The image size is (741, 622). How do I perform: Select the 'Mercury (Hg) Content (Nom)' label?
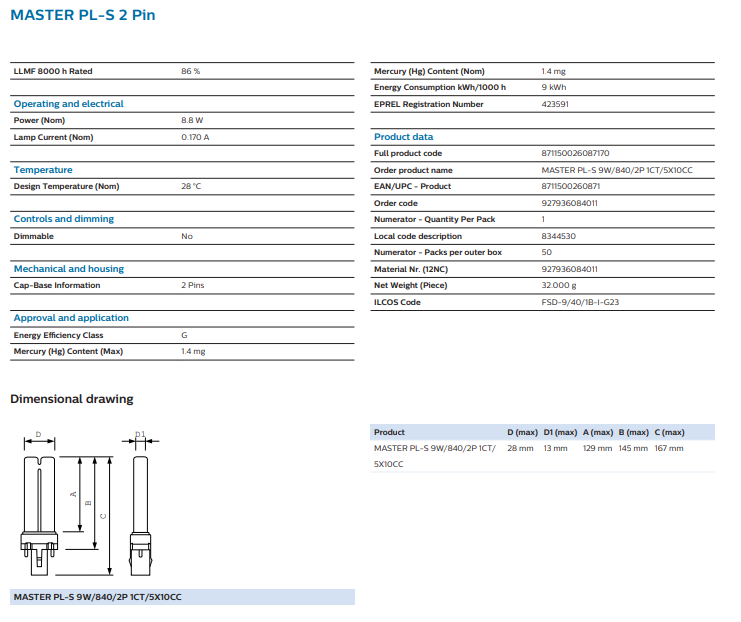[429, 71]
